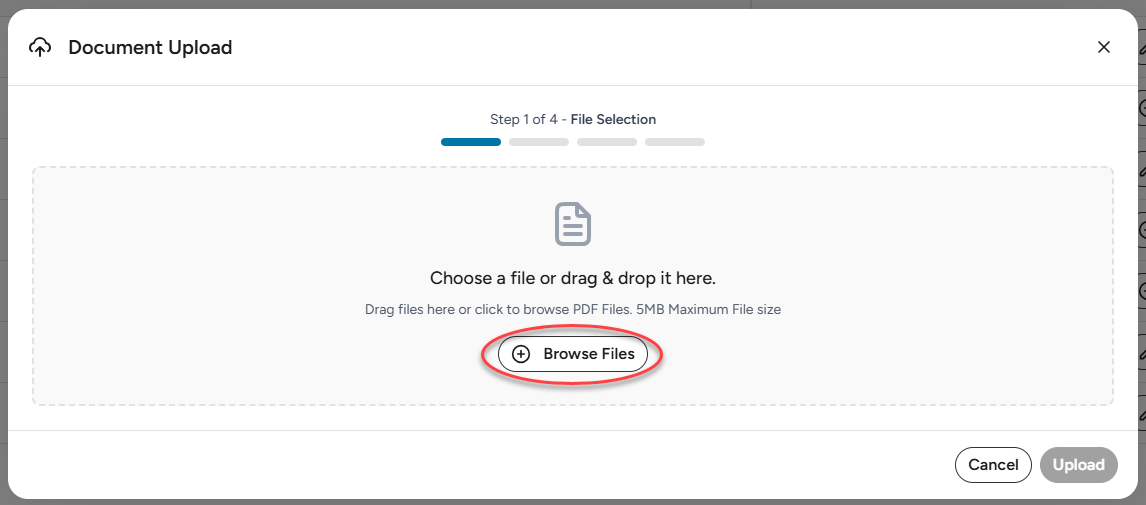Click the plus circle icon on Browse Files
1146x505 pixels.
(520, 354)
